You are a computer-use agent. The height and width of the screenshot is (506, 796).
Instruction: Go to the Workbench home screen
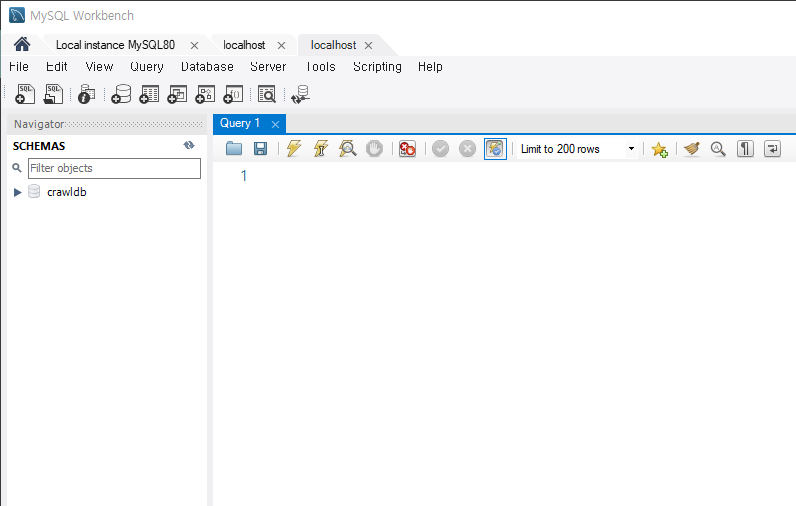point(22,45)
